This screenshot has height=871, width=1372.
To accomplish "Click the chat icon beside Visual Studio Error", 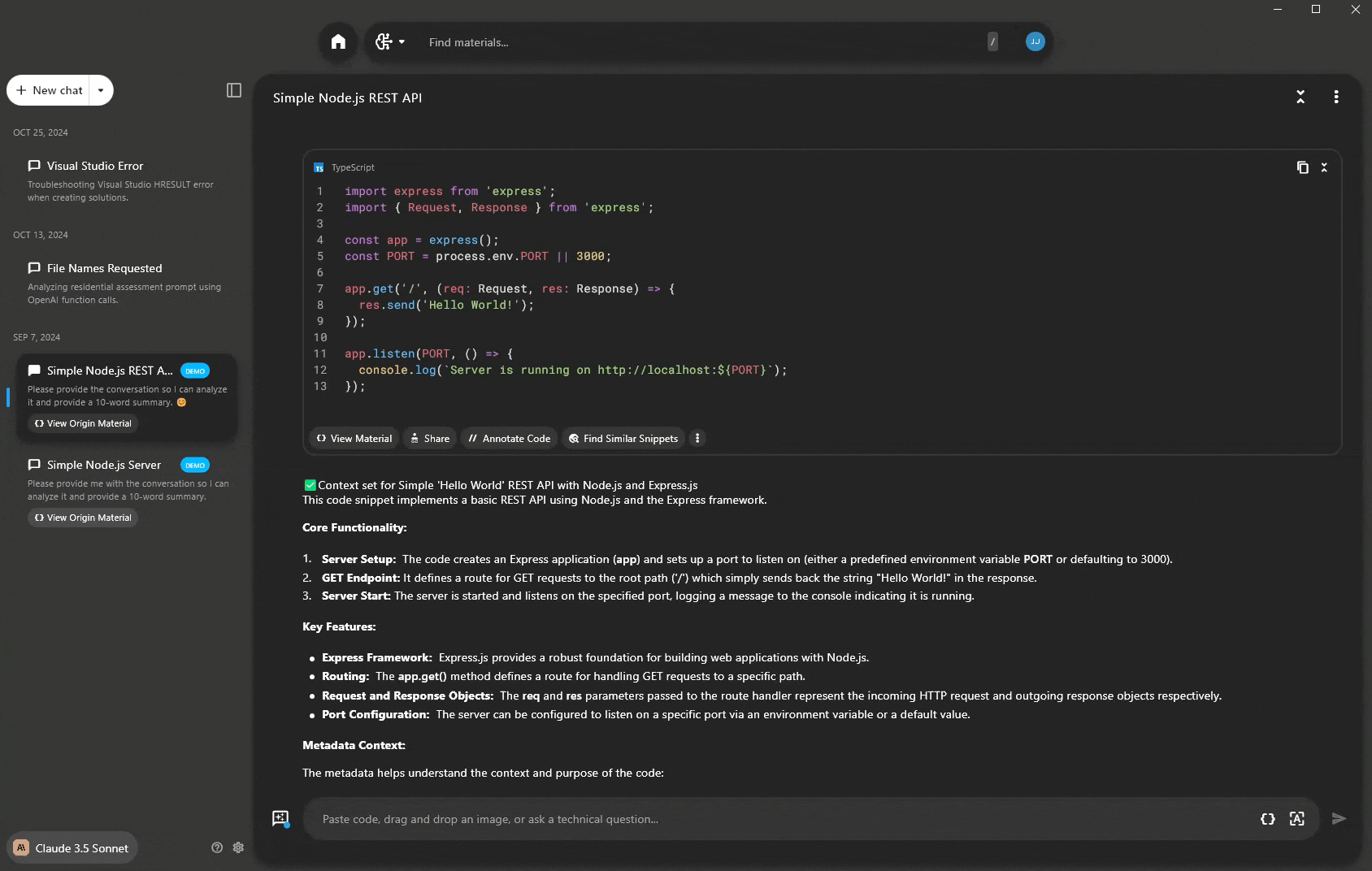I will 34,166.
